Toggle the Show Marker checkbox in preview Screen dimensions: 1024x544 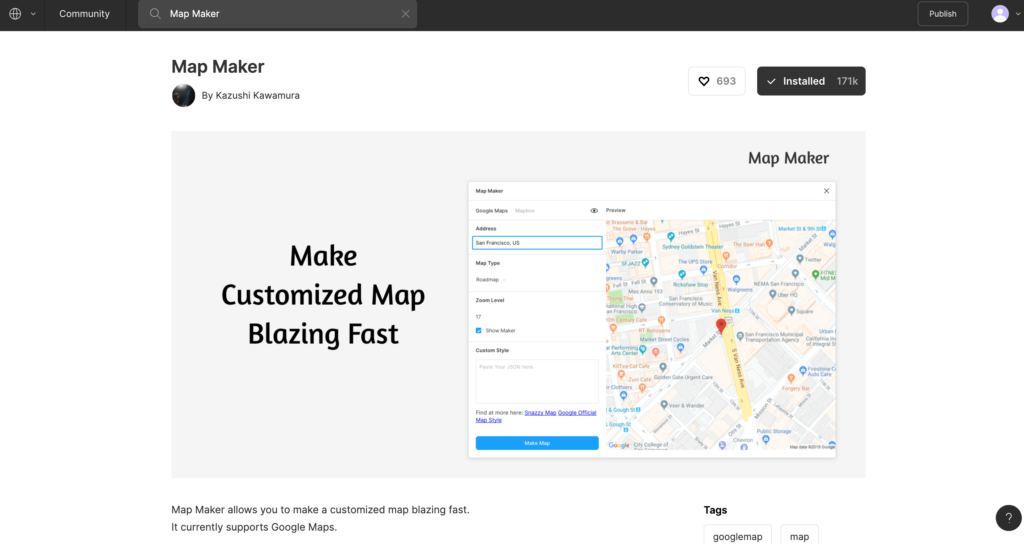[x=479, y=330]
